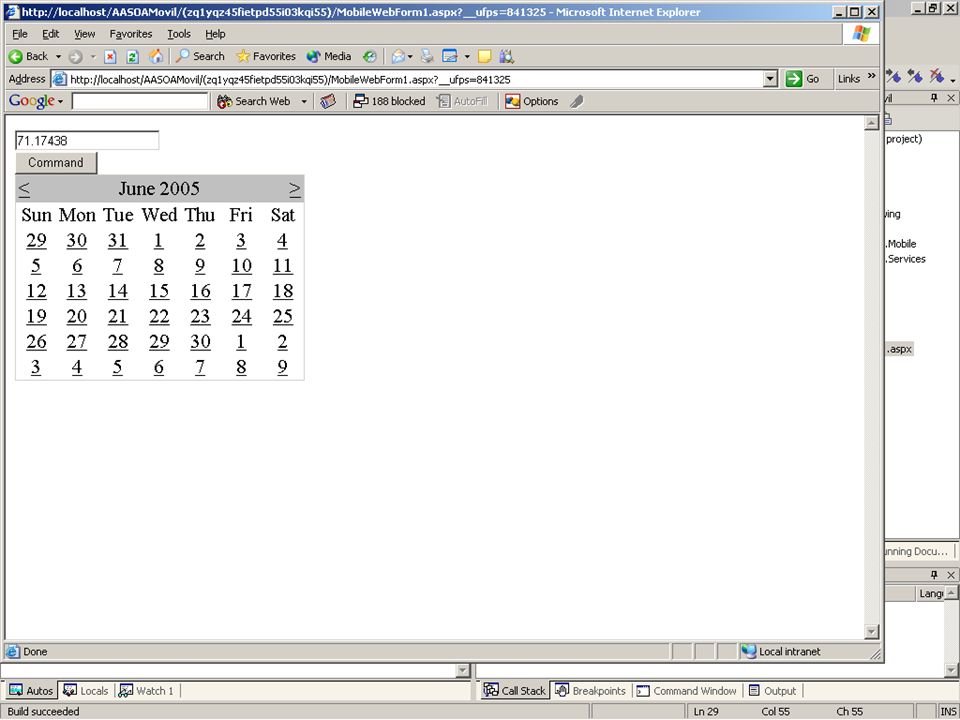Go to next month in calendar
Image resolution: width=960 pixels, height=720 pixels.
click(294, 189)
